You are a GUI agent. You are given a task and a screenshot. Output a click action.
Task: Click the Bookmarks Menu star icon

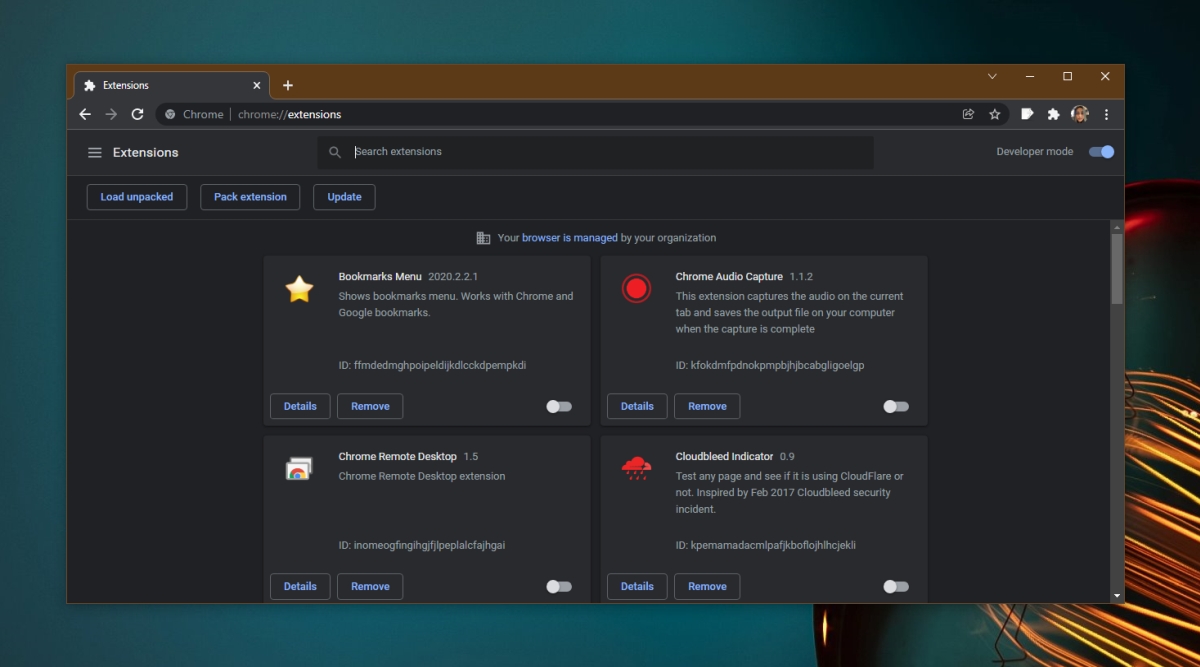click(299, 289)
